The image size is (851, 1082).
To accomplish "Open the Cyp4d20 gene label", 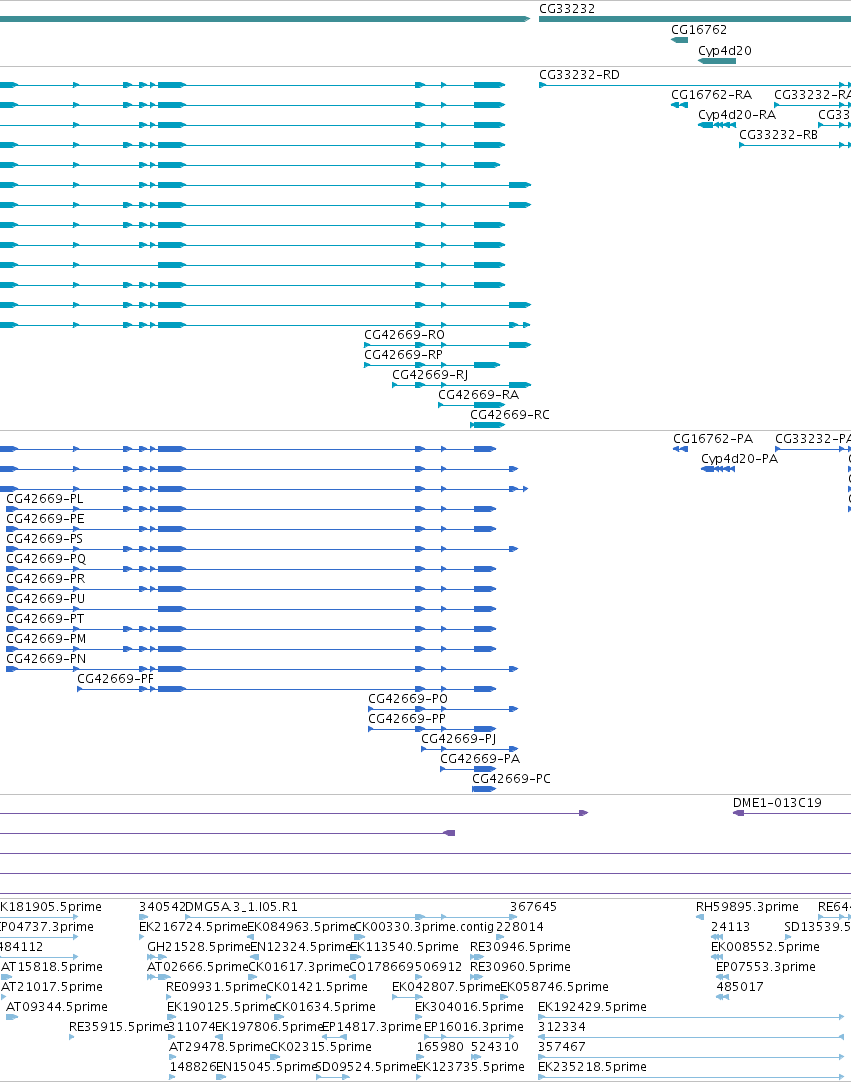I will click(x=725, y=50).
